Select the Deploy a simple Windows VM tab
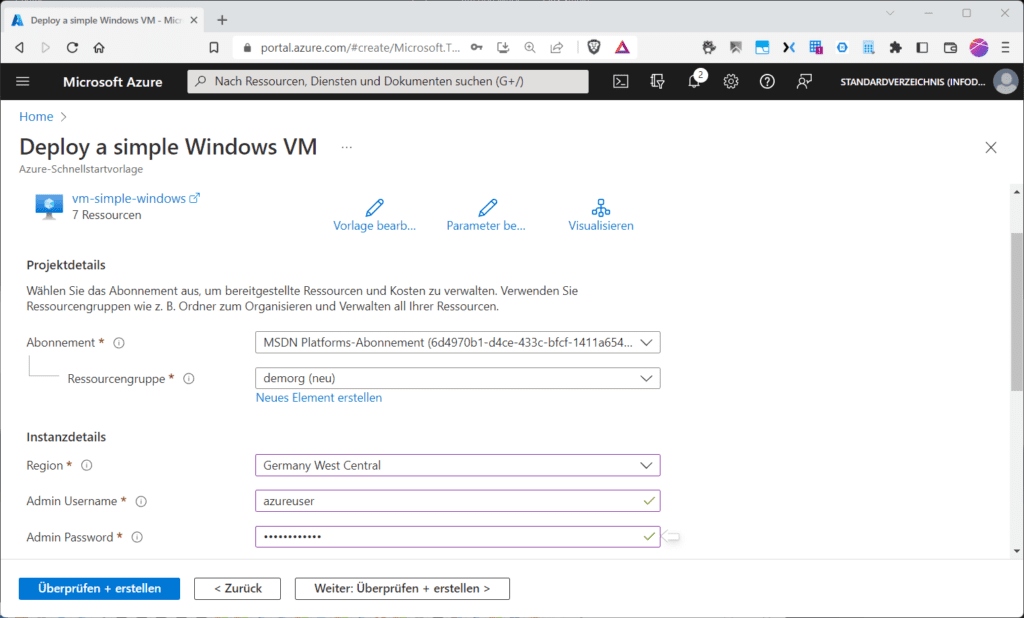This screenshot has width=1024, height=618. point(106,20)
